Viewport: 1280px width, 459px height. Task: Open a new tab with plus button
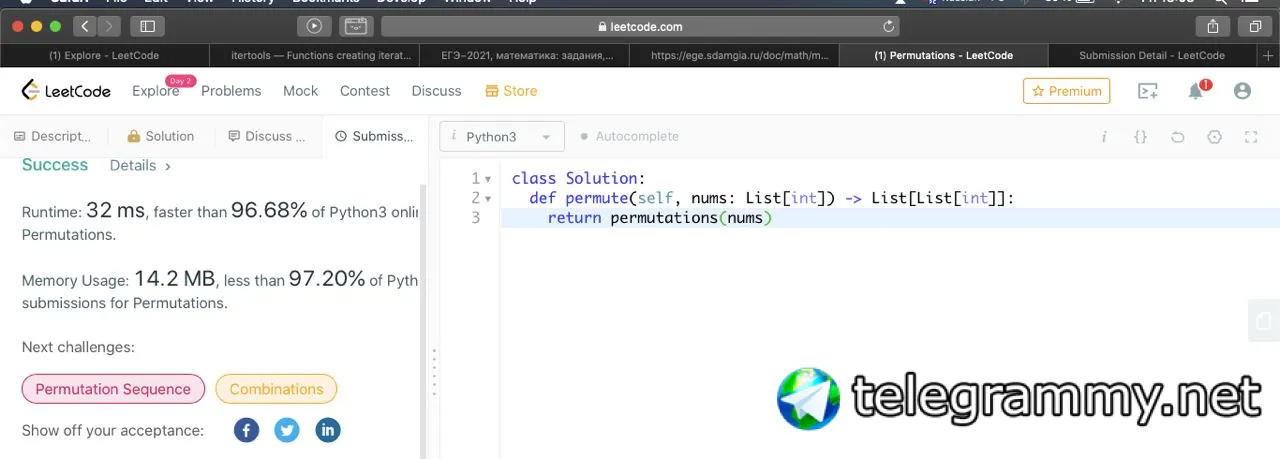tap(1269, 56)
